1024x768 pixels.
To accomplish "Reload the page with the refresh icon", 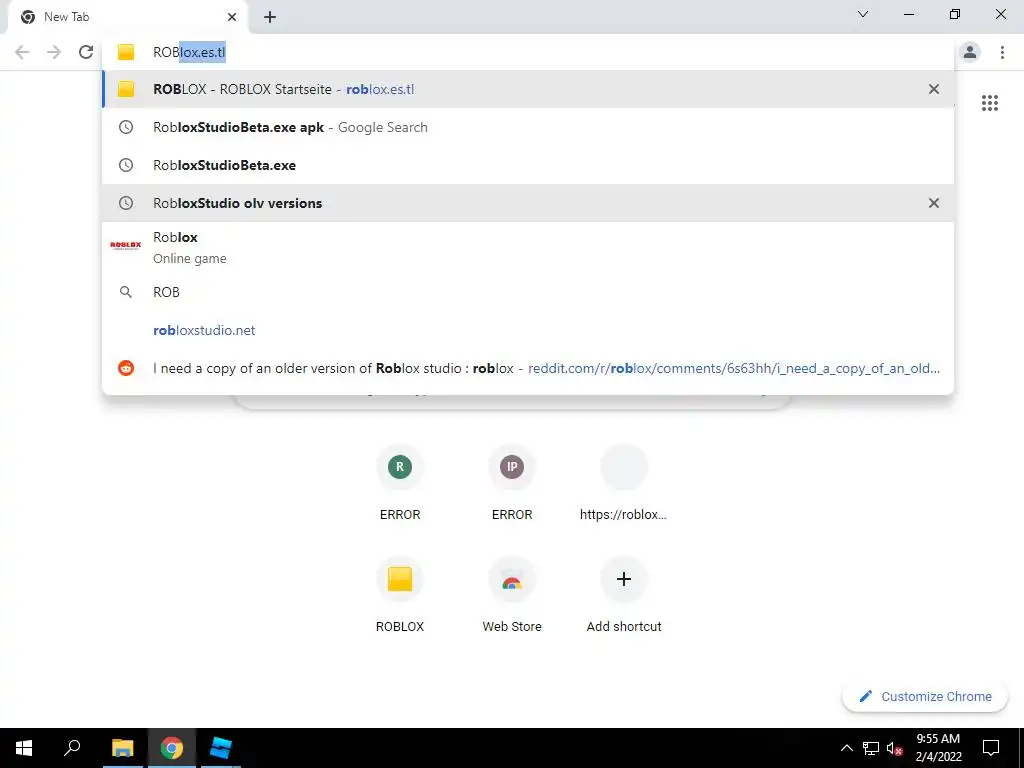I will (86, 52).
